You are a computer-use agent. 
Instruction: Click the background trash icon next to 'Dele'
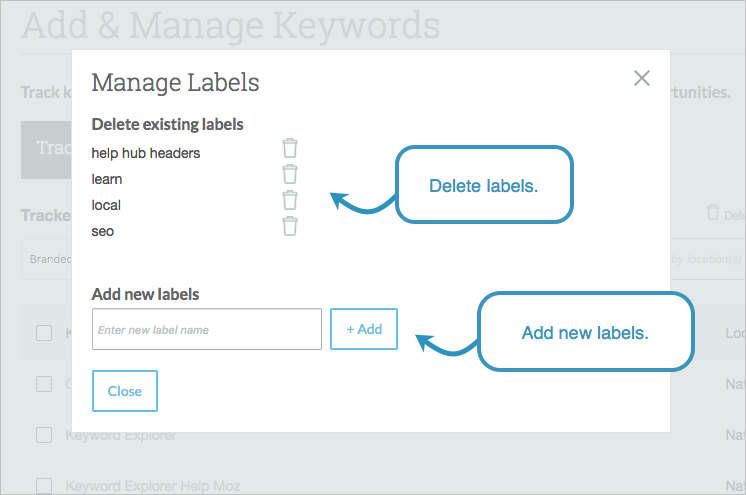pos(713,212)
